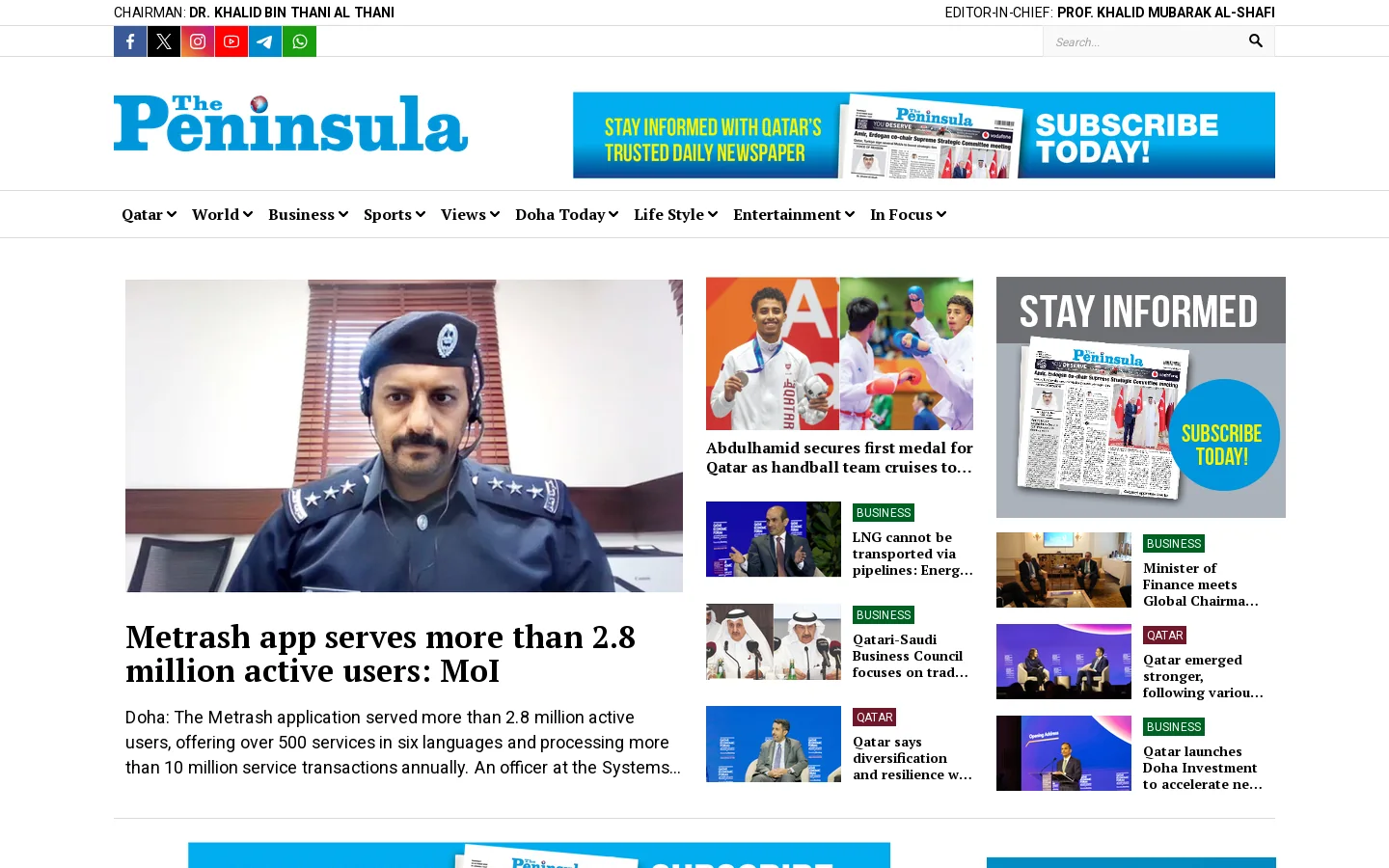The height and width of the screenshot is (868, 1389).
Task: Click Qatar tag above emerged stronger story
Action: click(1165, 636)
